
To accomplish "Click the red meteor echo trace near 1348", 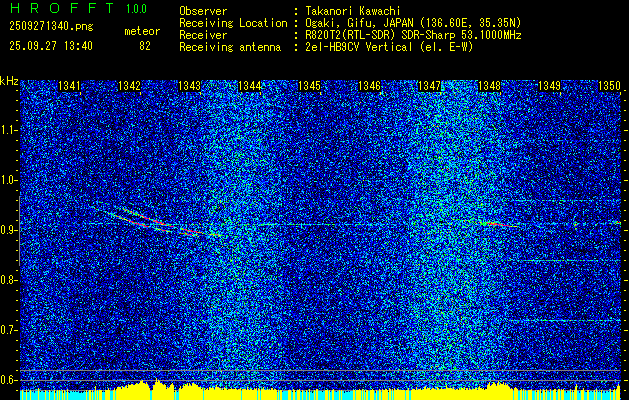I will [497, 223].
